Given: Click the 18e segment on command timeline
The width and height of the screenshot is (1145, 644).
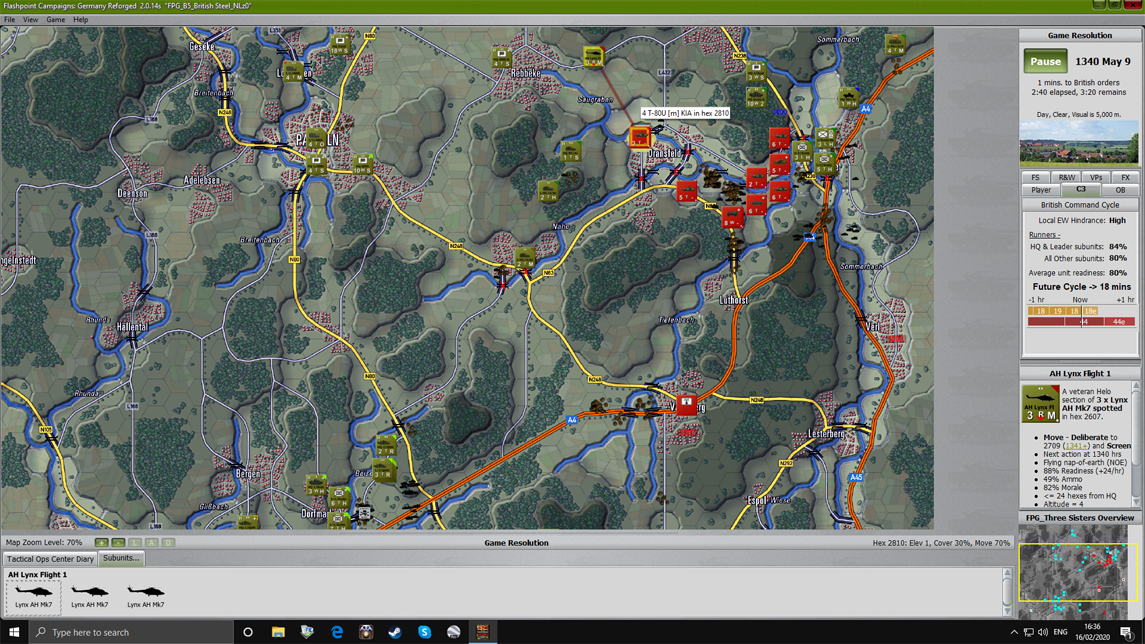Looking at the screenshot, I should 1090,311.
